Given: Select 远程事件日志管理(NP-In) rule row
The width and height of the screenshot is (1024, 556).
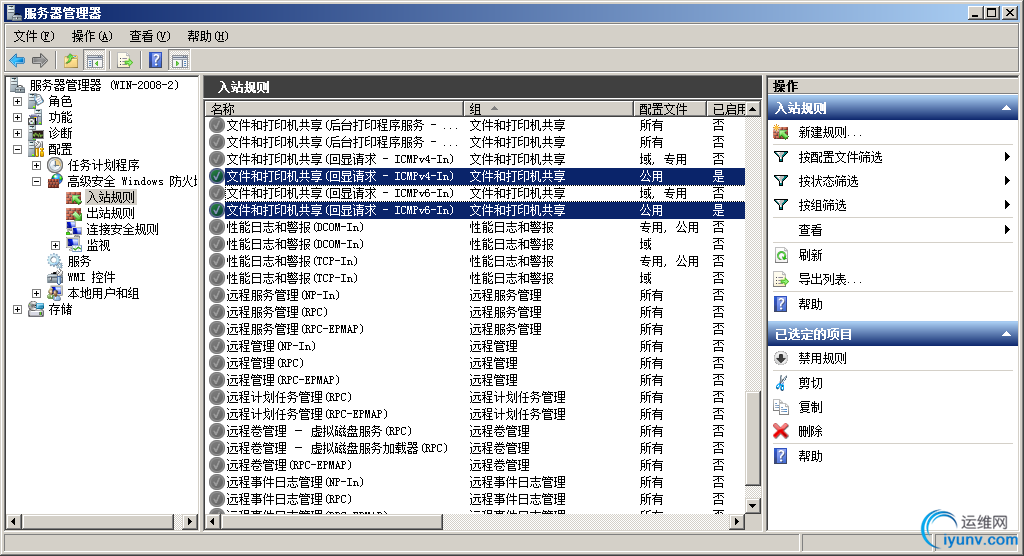Looking at the screenshot, I should pos(475,482).
